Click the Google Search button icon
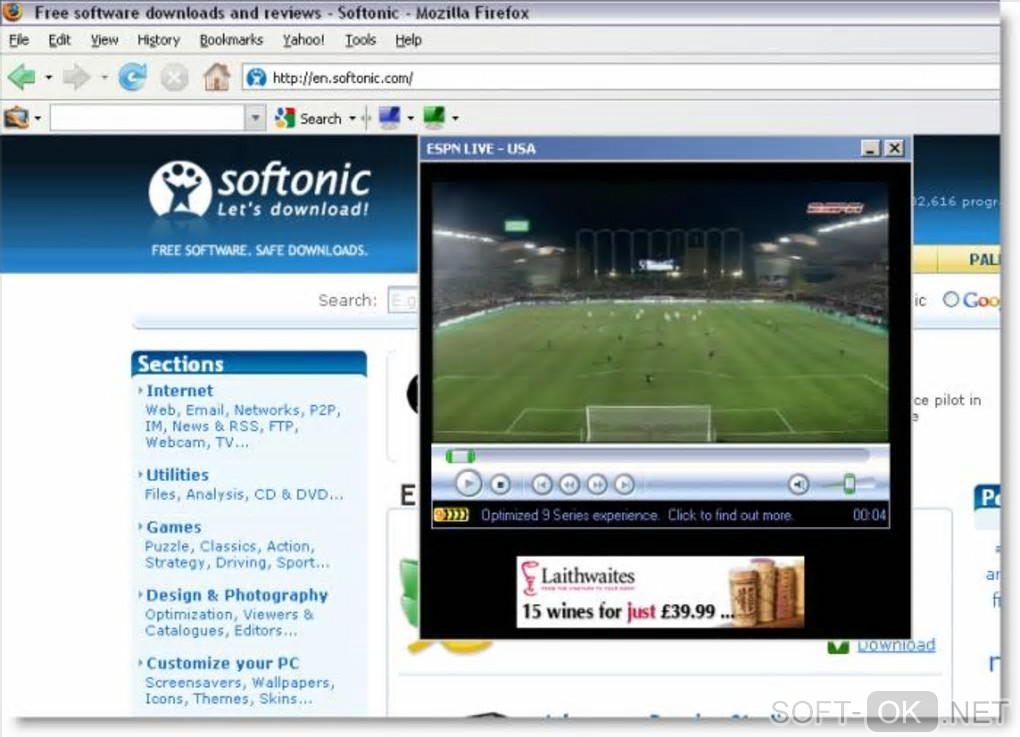 pyautogui.click(x=285, y=118)
